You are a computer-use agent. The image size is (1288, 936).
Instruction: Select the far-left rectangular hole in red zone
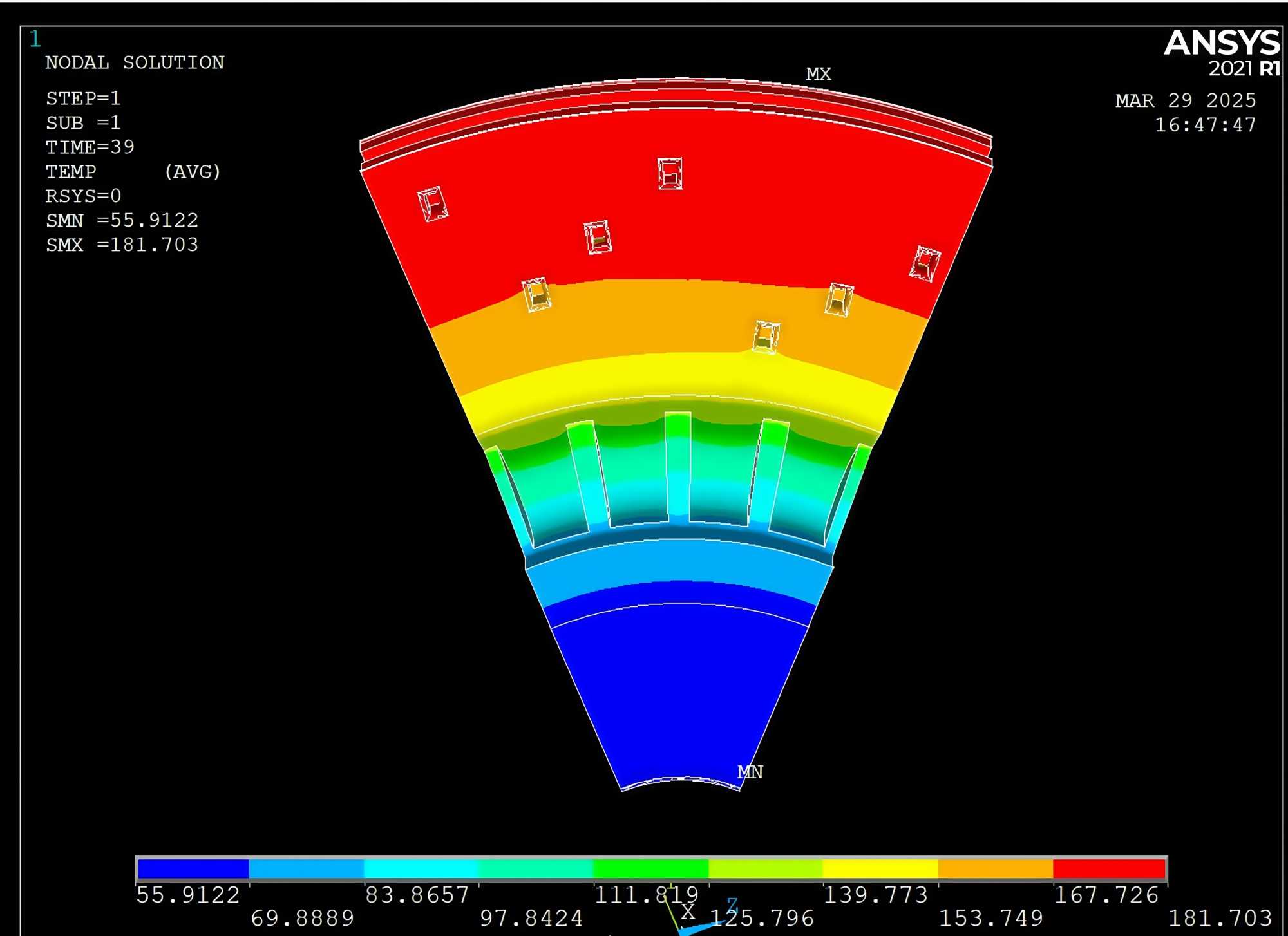tap(433, 204)
